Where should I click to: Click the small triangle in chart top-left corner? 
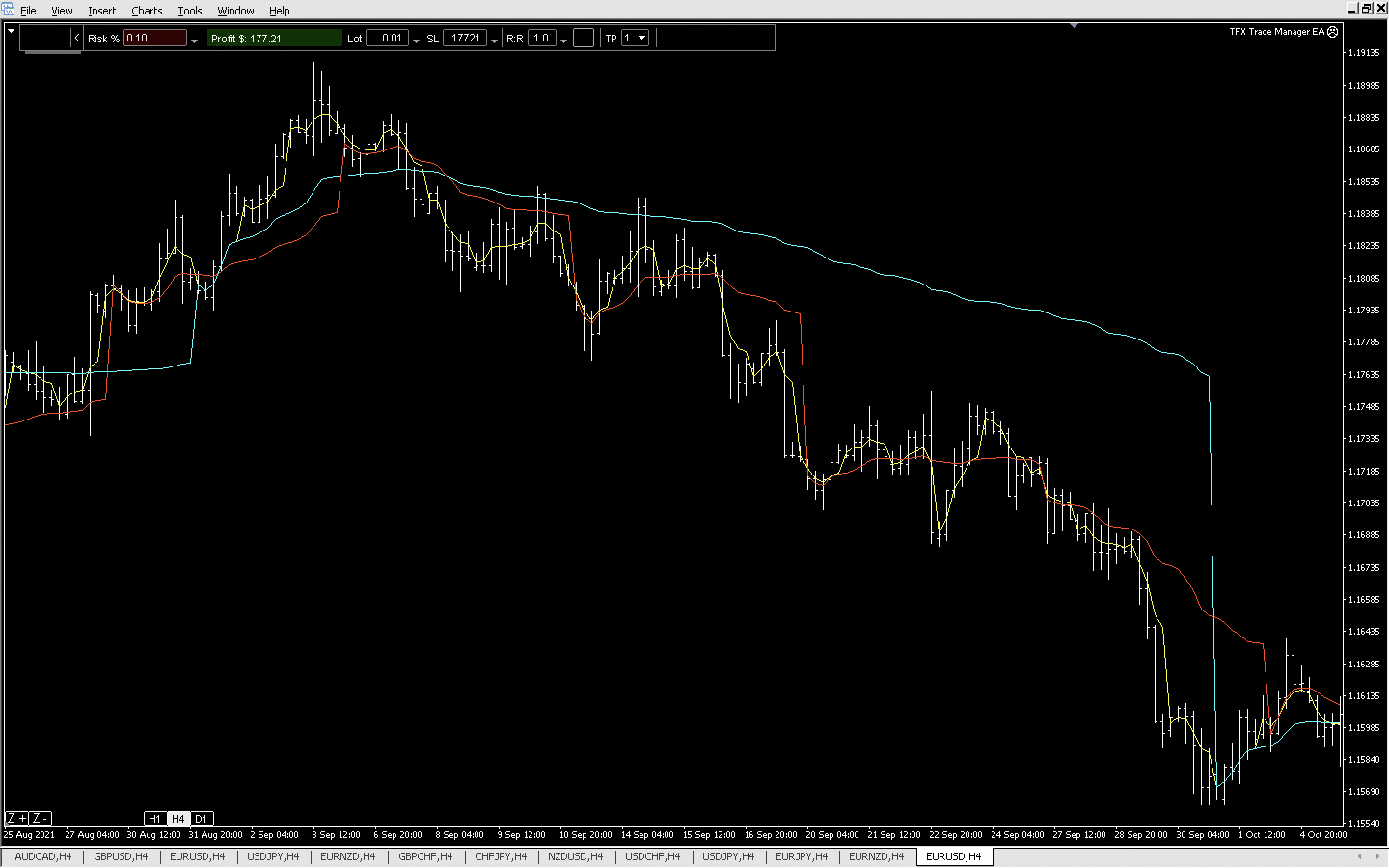coord(11,31)
